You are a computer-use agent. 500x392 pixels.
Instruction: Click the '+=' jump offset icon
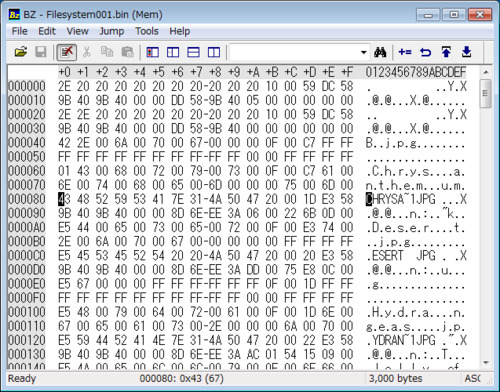[x=405, y=52]
